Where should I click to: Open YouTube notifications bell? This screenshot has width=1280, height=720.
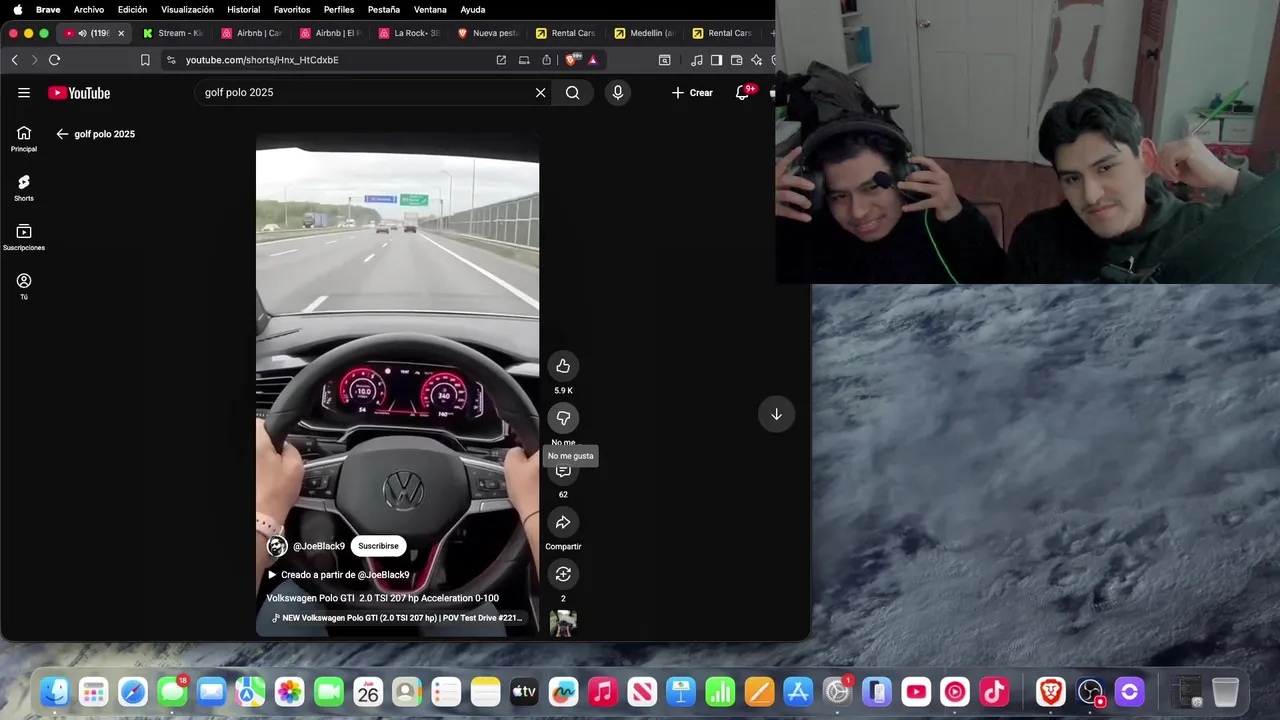pos(743,93)
